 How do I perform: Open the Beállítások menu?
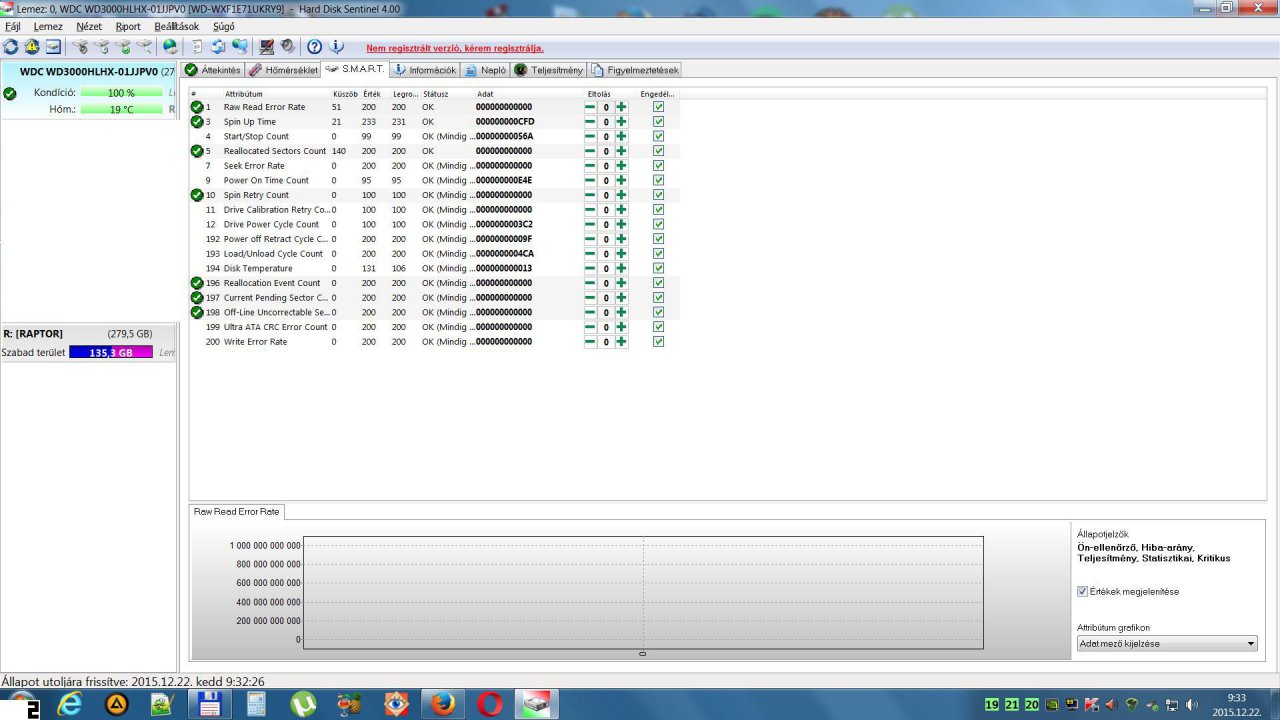(x=177, y=26)
